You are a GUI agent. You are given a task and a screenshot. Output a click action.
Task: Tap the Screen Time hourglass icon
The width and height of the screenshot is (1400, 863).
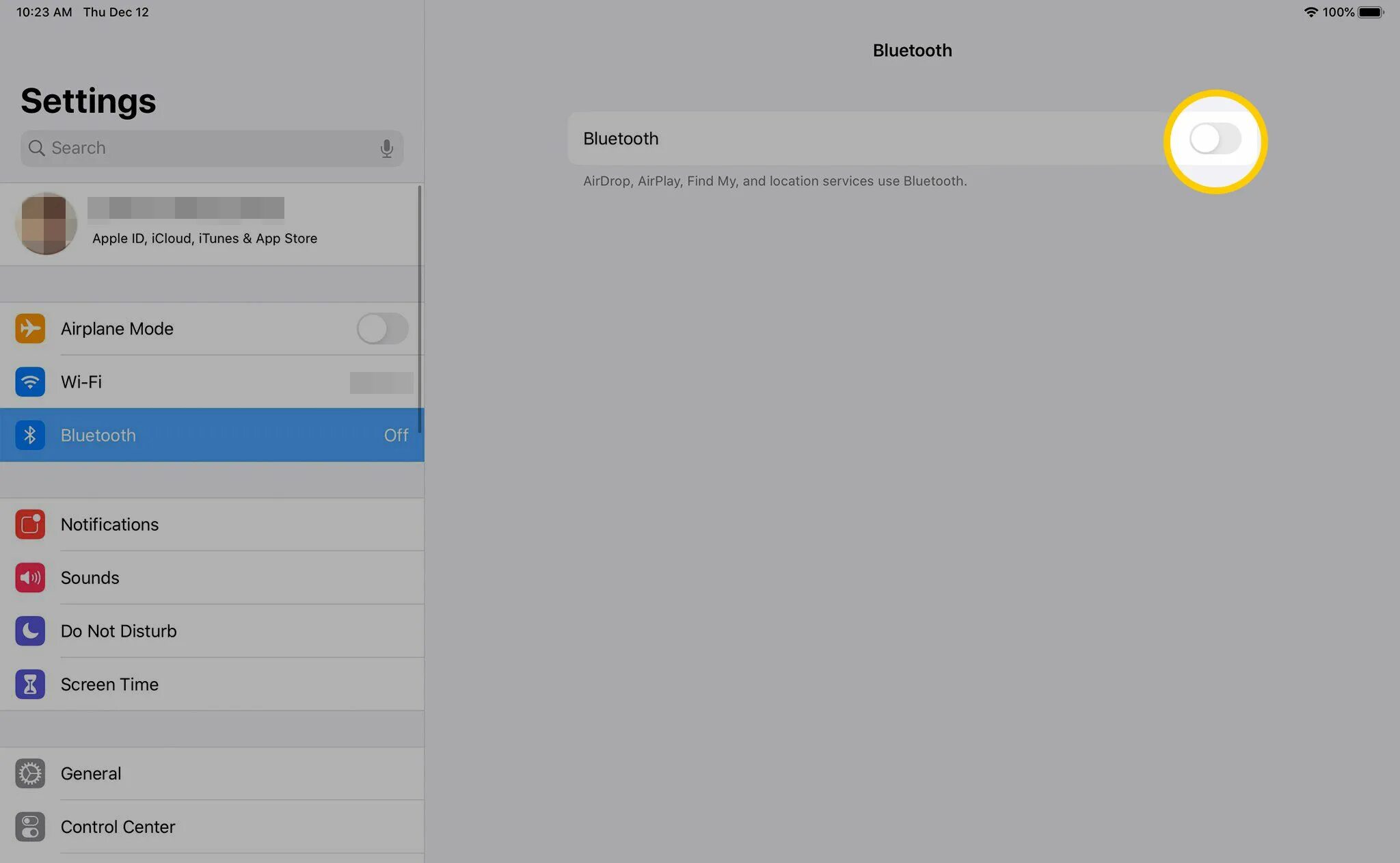coord(30,685)
